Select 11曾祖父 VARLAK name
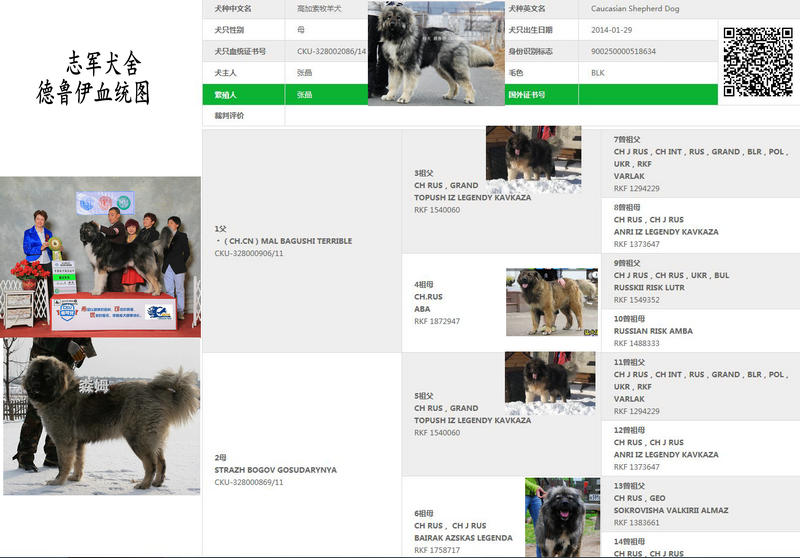 pyautogui.click(x=629, y=399)
